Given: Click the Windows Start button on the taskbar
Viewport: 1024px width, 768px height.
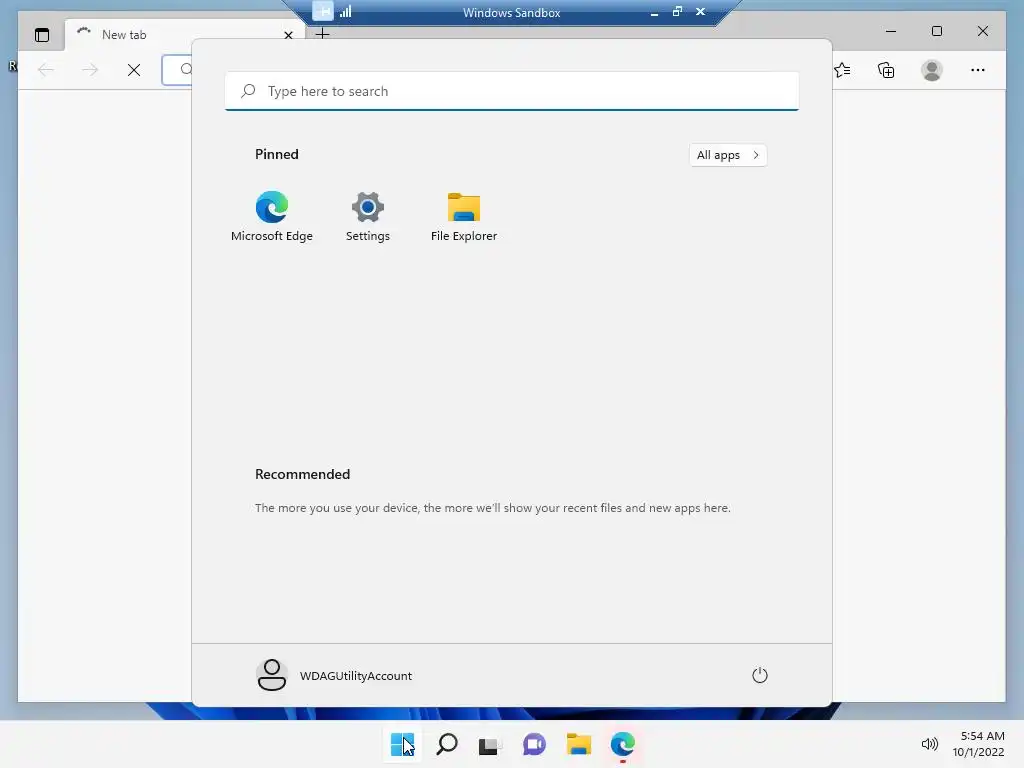Looking at the screenshot, I should pyautogui.click(x=402, y=744).
